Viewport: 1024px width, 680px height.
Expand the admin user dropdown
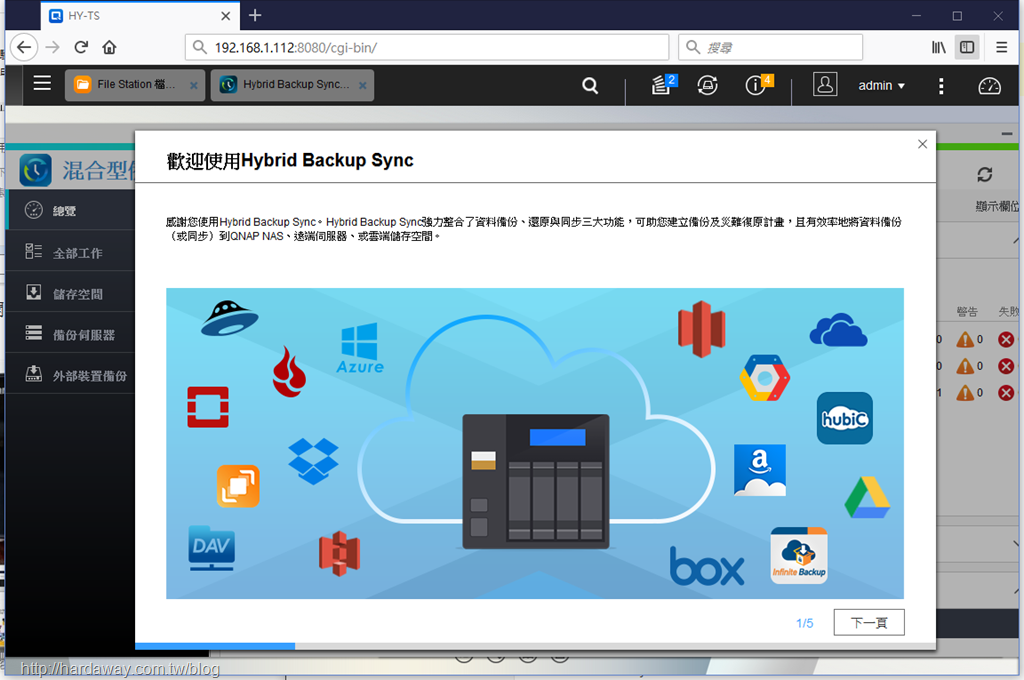tap(882, 86)
